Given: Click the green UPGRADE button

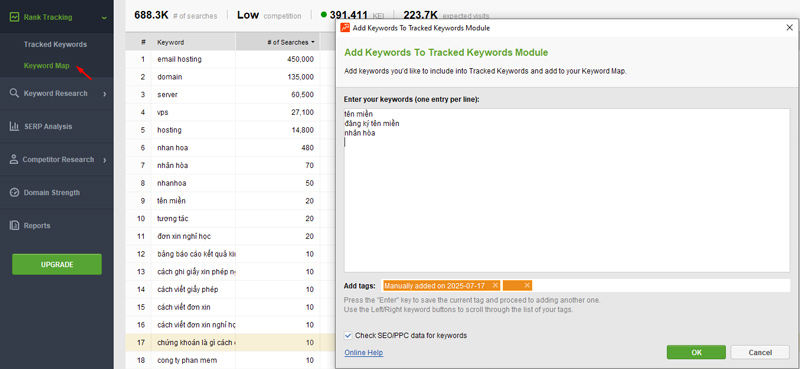Looking at the screenshot, I should click(x=57, y=264).
